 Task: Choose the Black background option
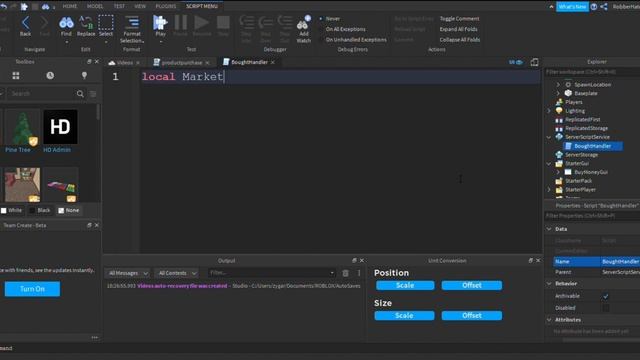tap(40, 210)
